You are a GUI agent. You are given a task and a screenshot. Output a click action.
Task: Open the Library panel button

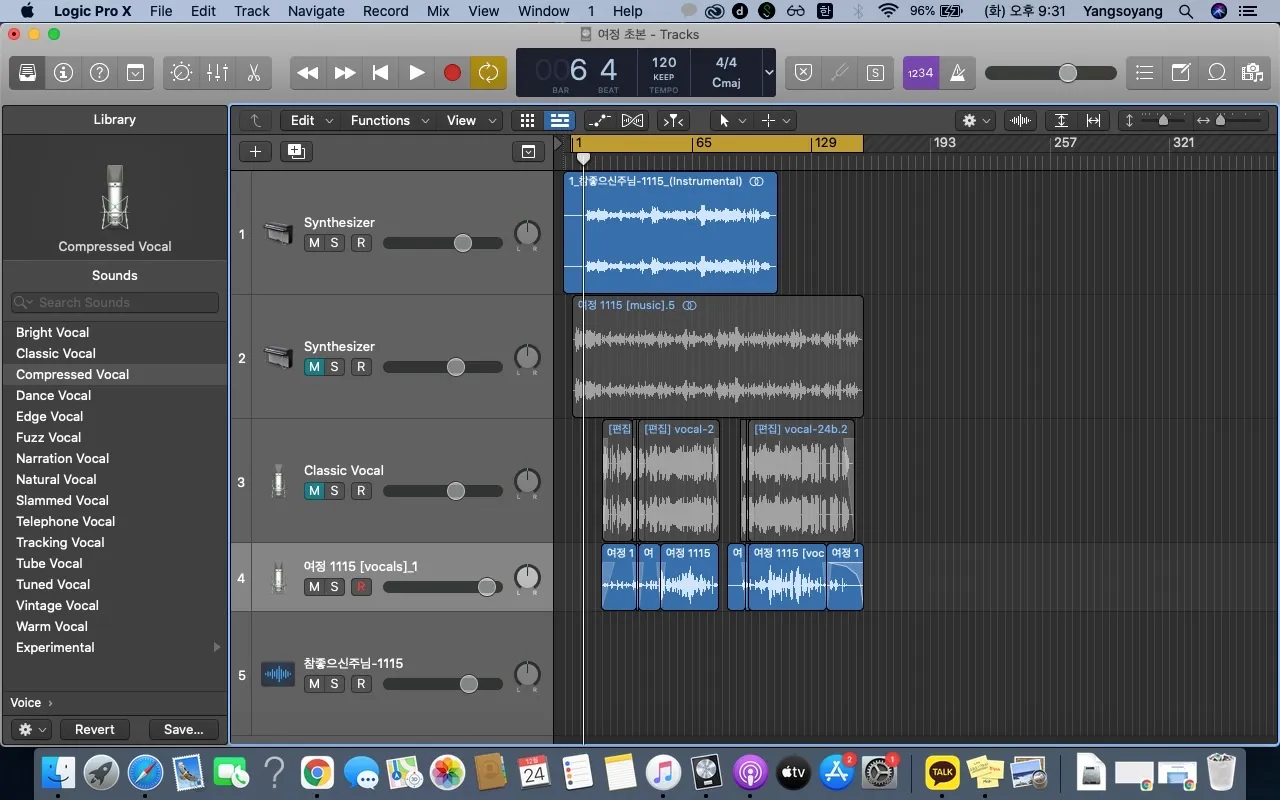tap(27, 73)
